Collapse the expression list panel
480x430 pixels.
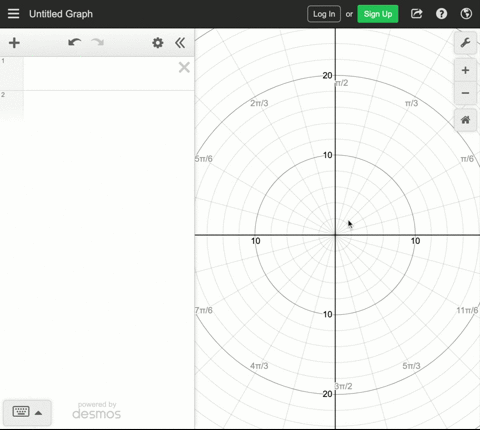click(x=180, y=43)
